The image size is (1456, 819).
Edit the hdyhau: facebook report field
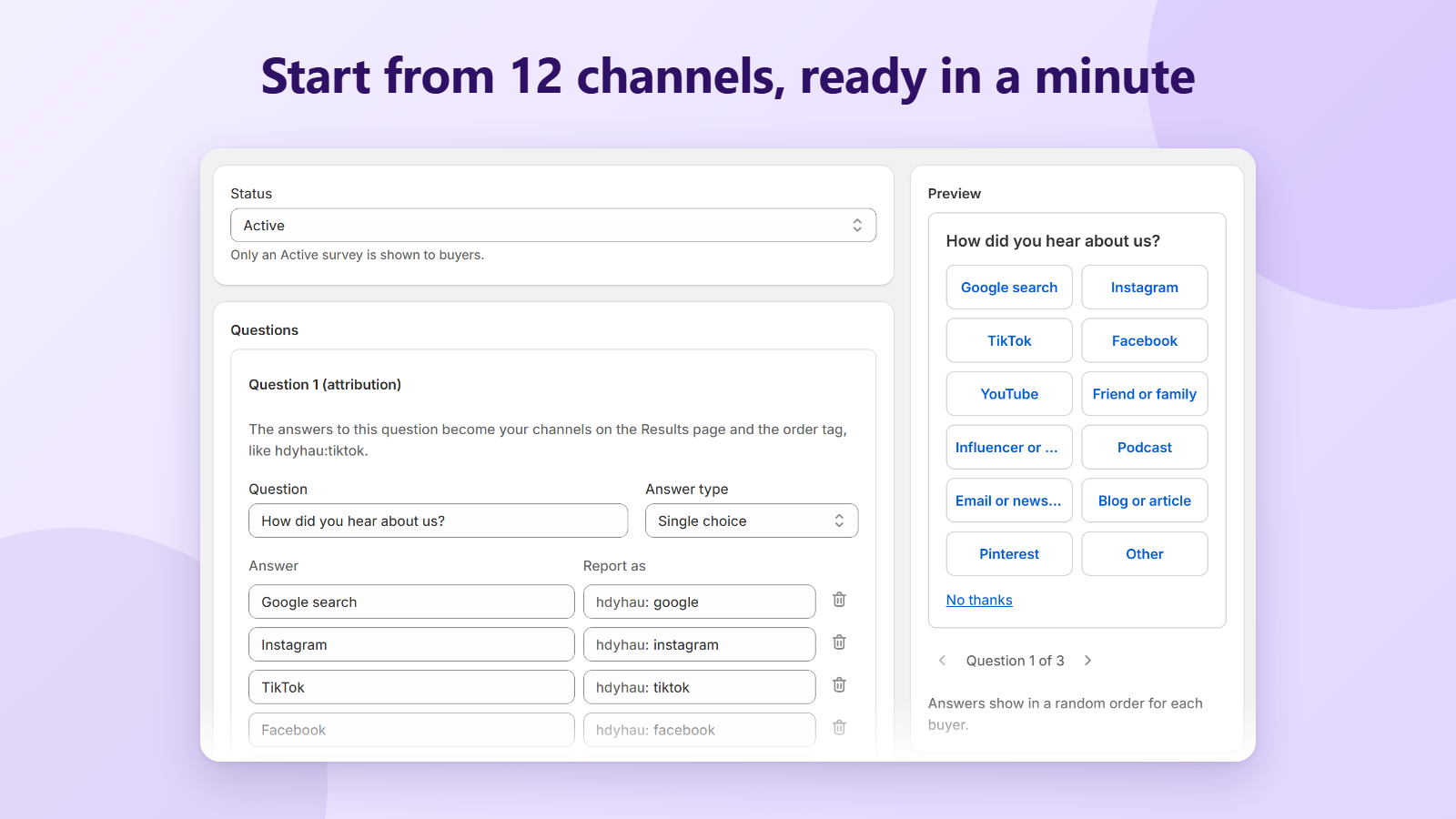699,730
